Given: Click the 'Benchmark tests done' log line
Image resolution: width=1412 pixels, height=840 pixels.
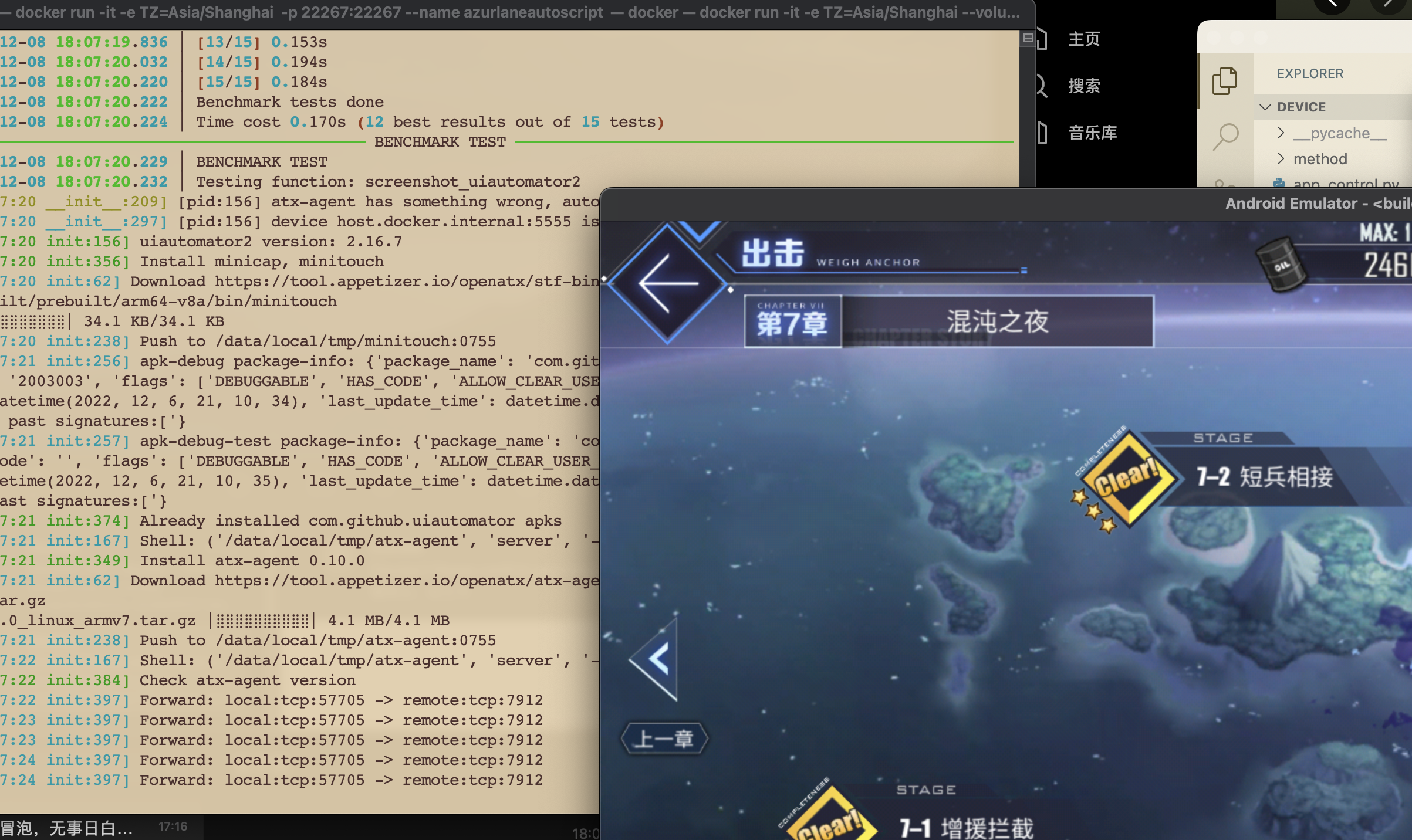Looking at the screenshot, I should point(290,102).
